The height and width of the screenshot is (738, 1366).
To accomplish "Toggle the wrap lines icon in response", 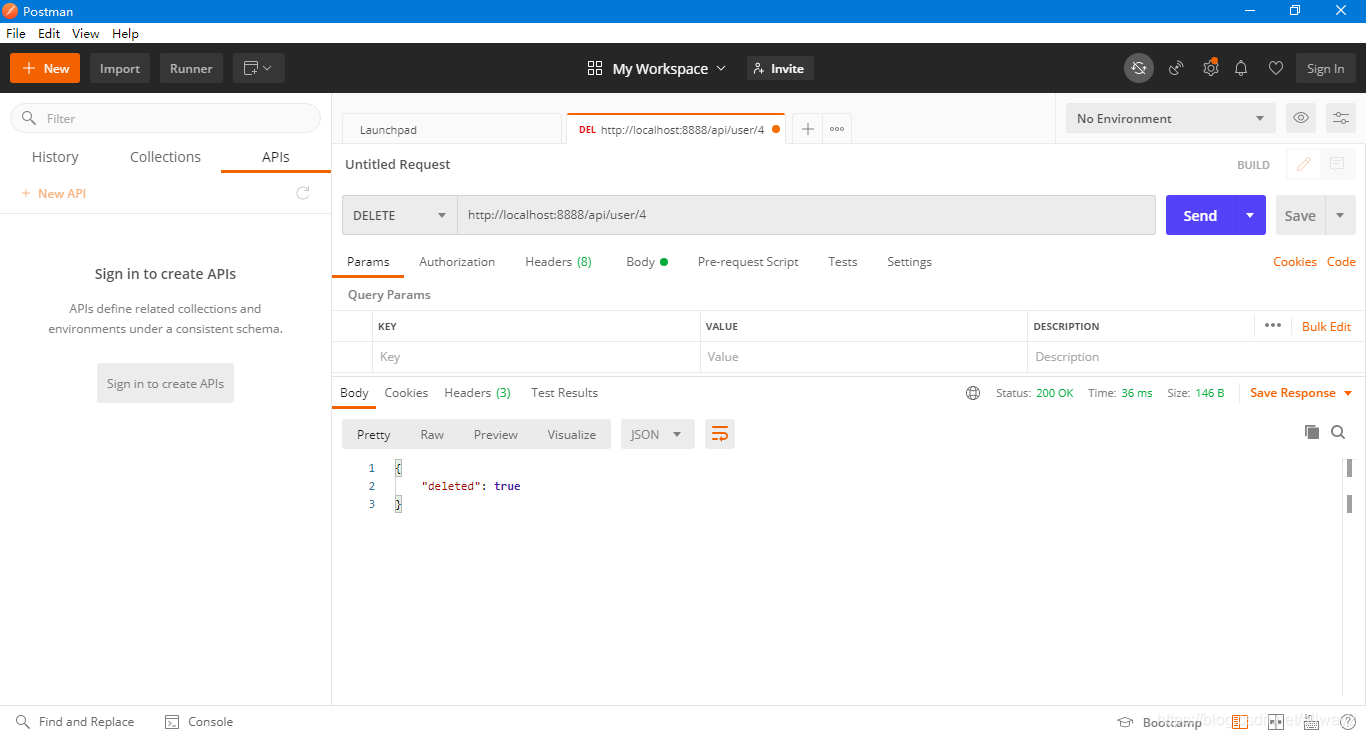I will pos(720,434).
